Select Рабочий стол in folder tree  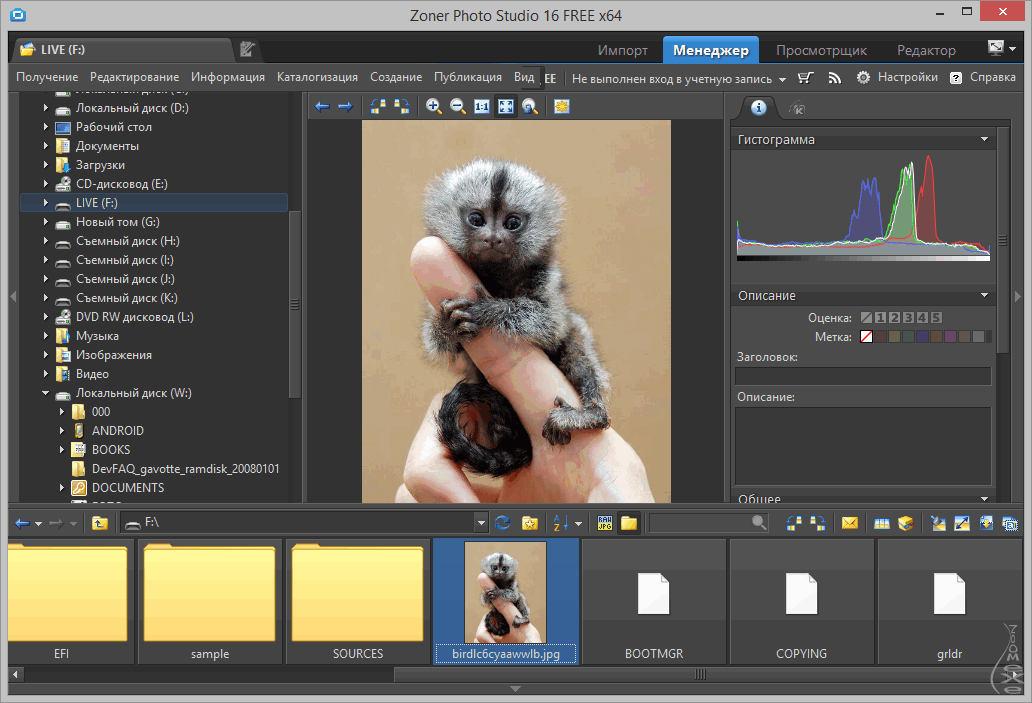pos(114,127)
